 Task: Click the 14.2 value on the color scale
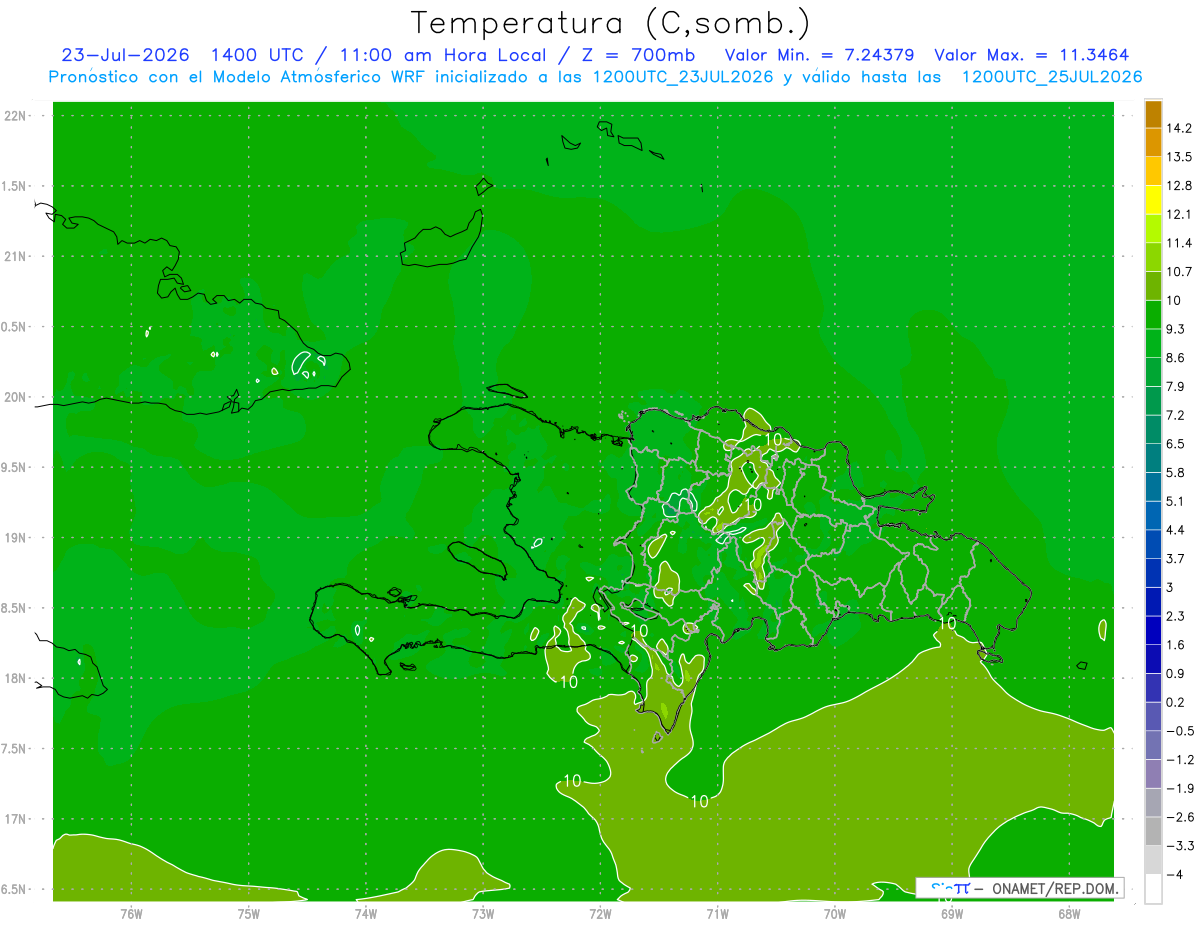[1180, 128]
